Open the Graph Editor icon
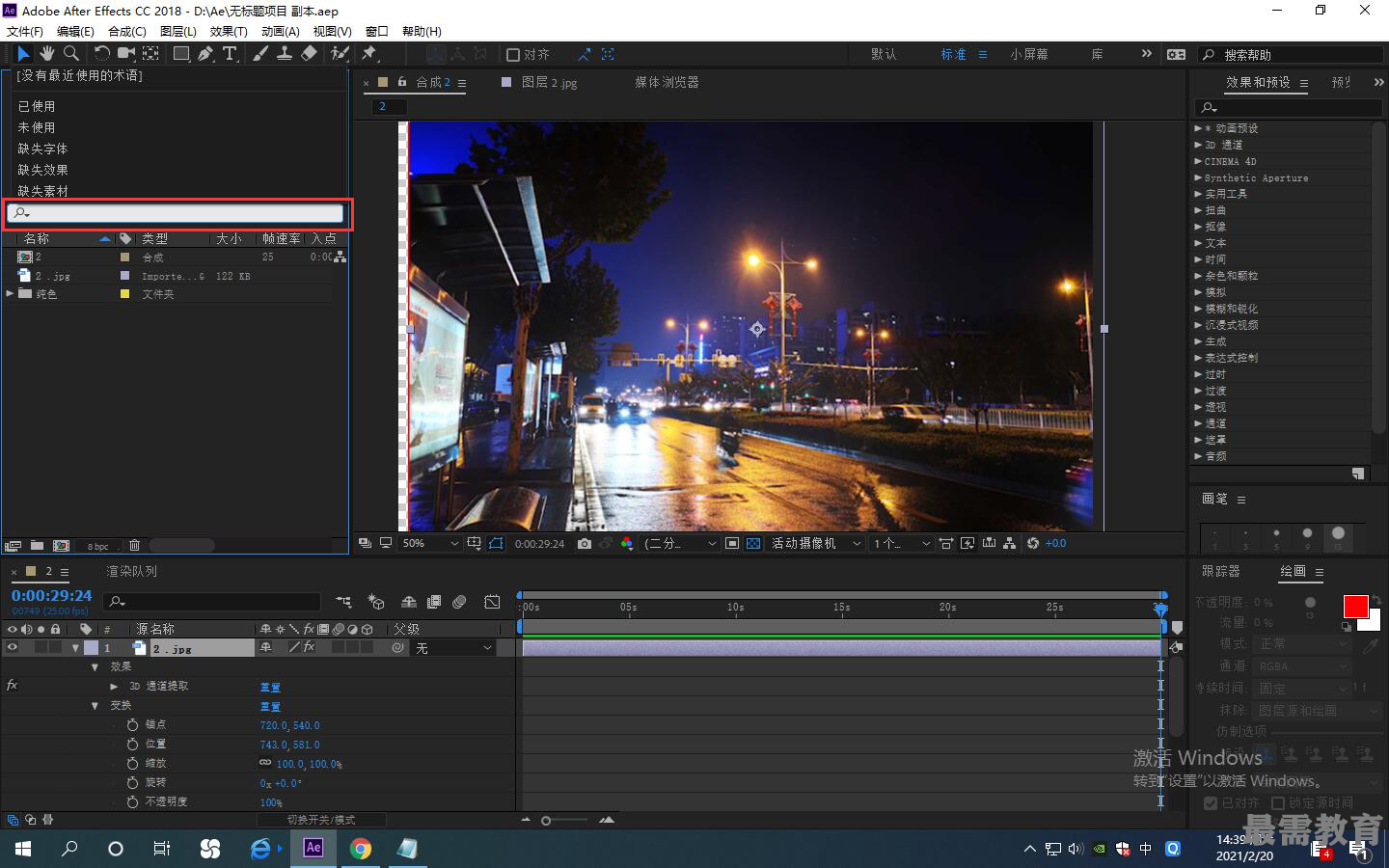This screenshot has width=1389, height=868. pyautogui.click(x=492, y=602)
